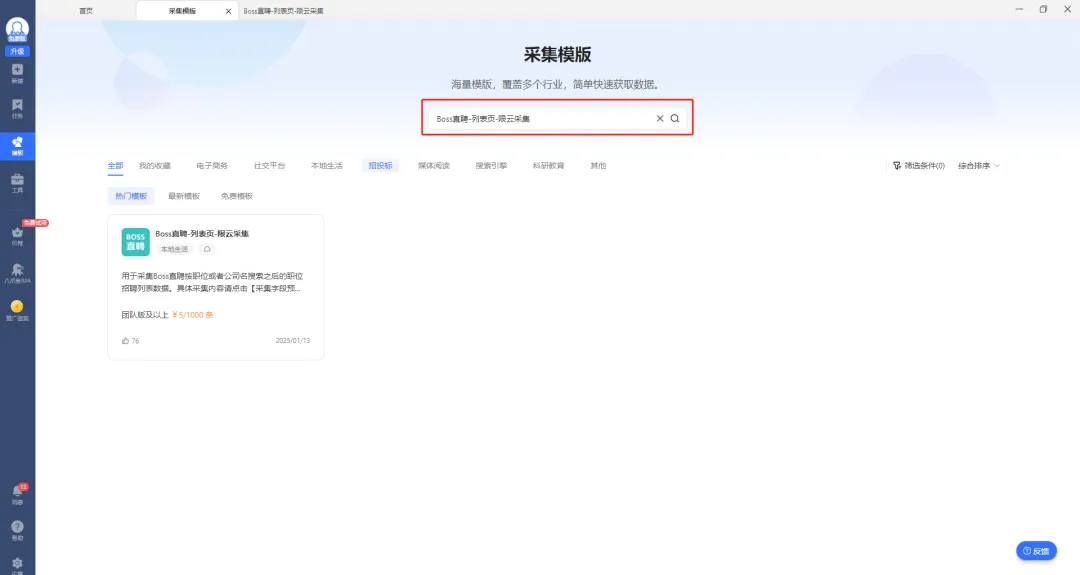Click the search magnifier icon in search box
Image resolution: width=1080 pixels, height=575 pixels.
click(675, 118)
